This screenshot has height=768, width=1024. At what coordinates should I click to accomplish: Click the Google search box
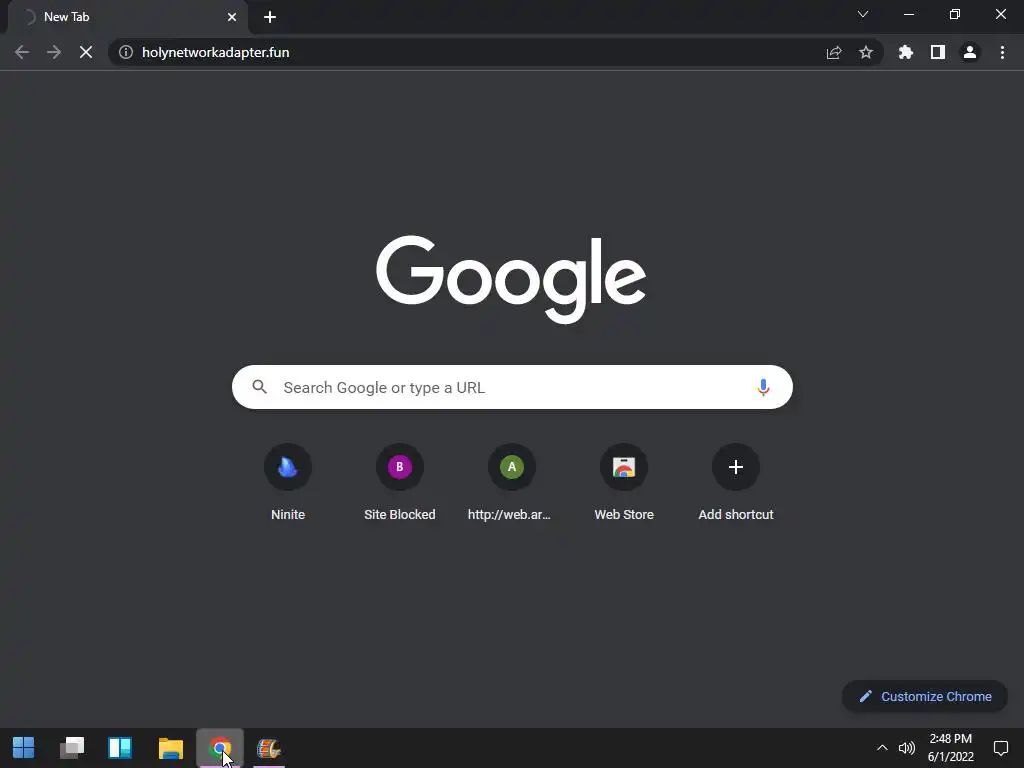512,387
